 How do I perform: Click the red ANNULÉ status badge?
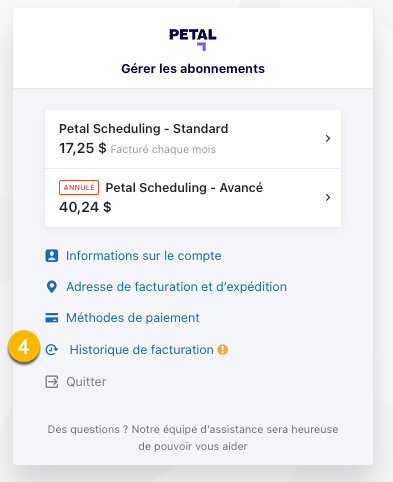click(79, 188)
